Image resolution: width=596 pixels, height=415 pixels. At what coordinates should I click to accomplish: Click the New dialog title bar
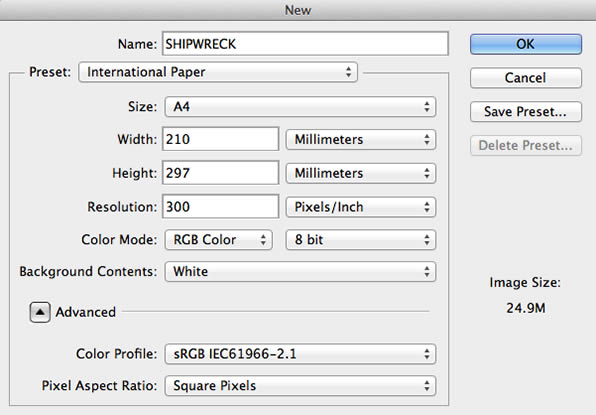(x=298, y=10)
